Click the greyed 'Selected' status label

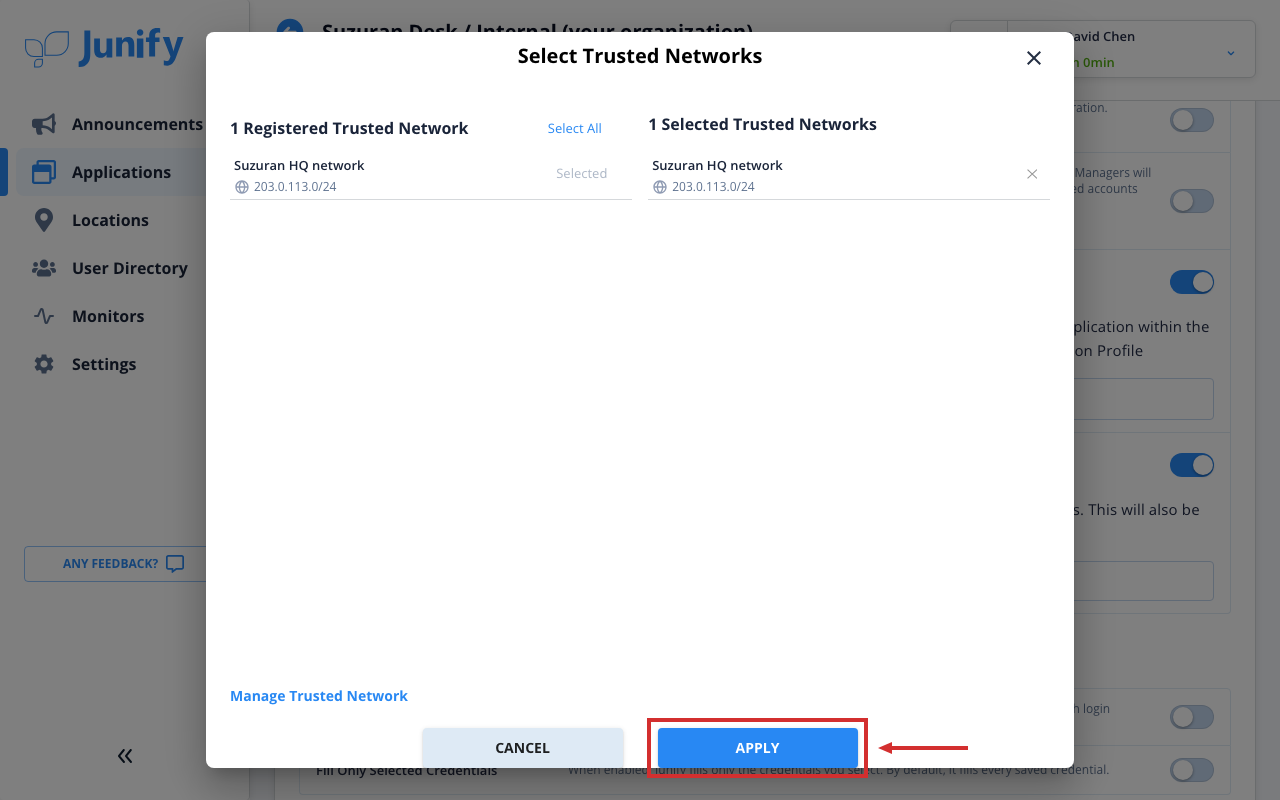[582, 174]
